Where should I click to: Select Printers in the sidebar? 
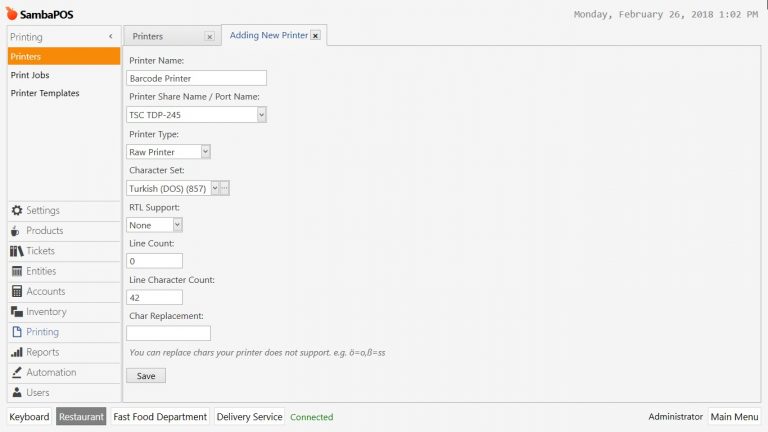click(x=64, y=56)
